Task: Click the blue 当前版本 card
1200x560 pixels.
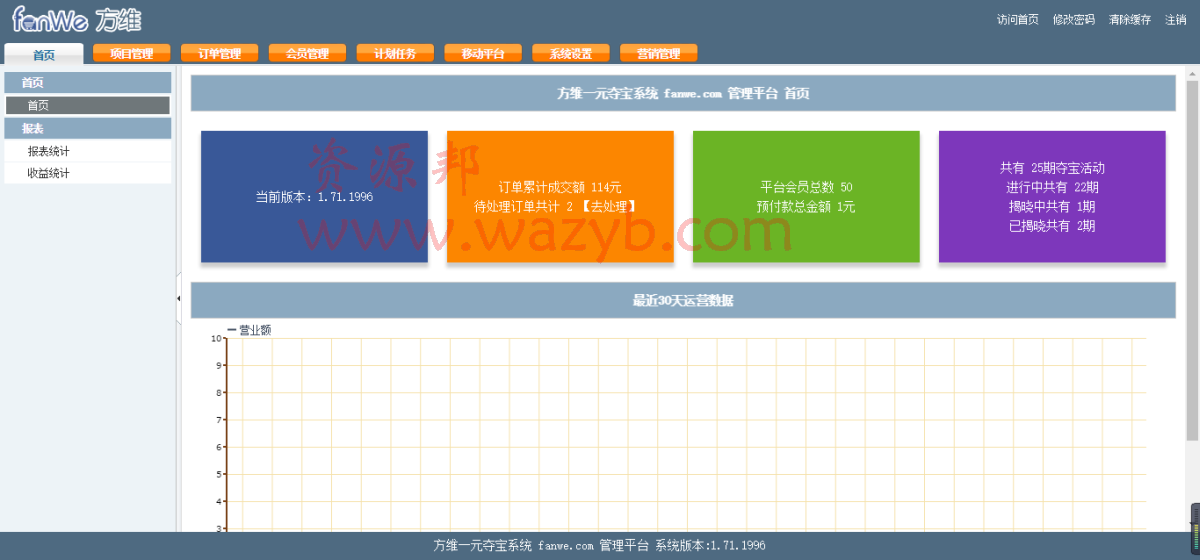Action: pos(314,197)
